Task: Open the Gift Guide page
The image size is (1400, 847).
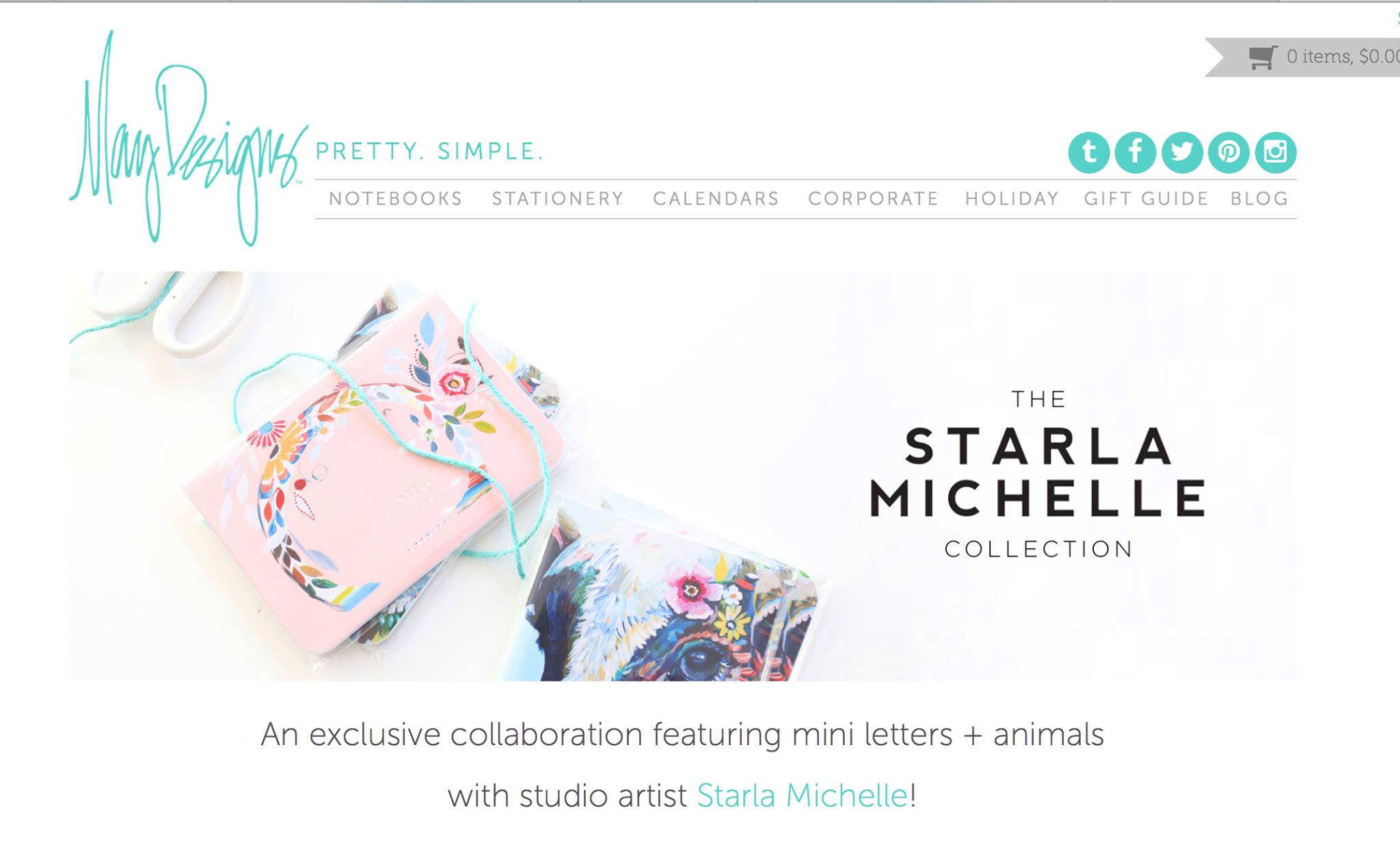Action: [1146, 199]
